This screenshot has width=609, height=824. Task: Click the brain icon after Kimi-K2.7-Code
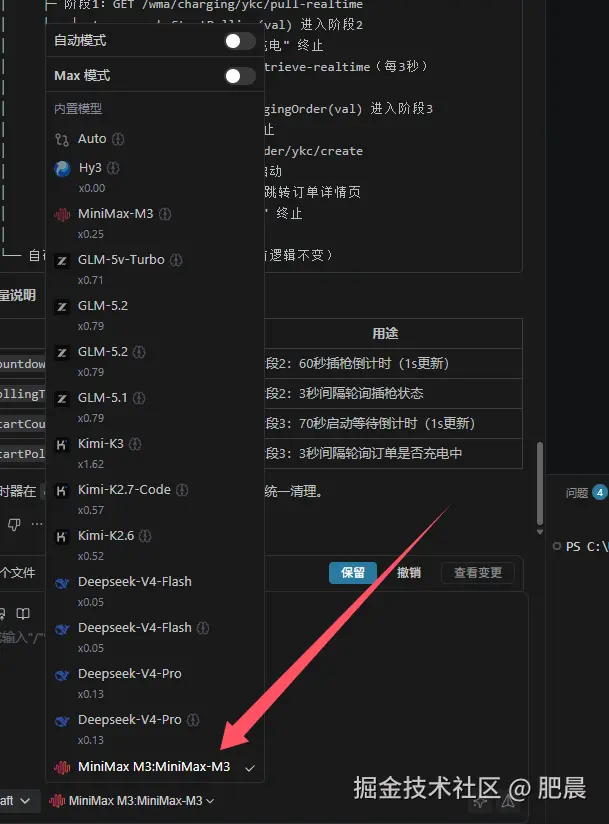click(x=182, y=490)
